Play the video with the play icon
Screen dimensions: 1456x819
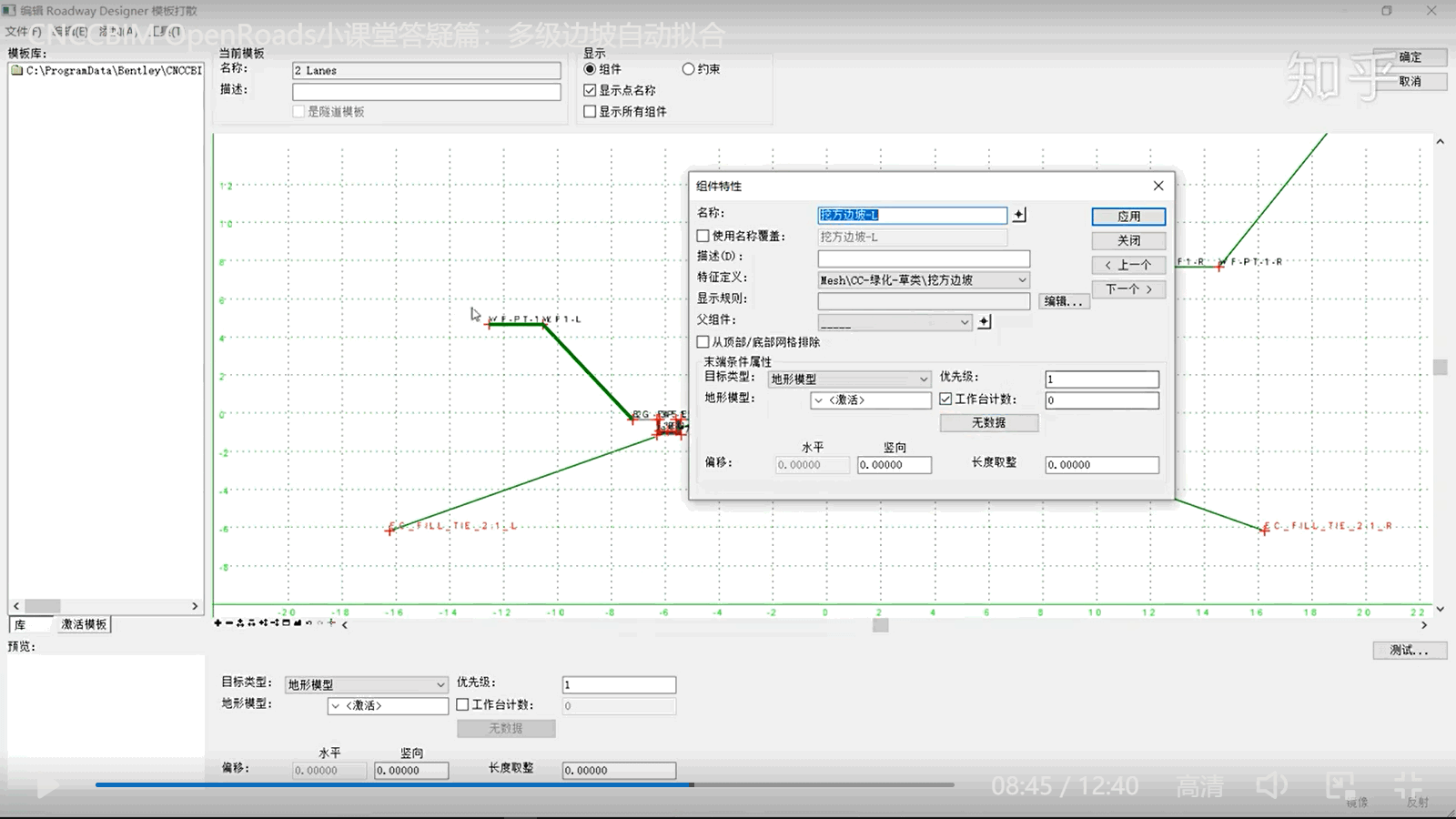47,786
